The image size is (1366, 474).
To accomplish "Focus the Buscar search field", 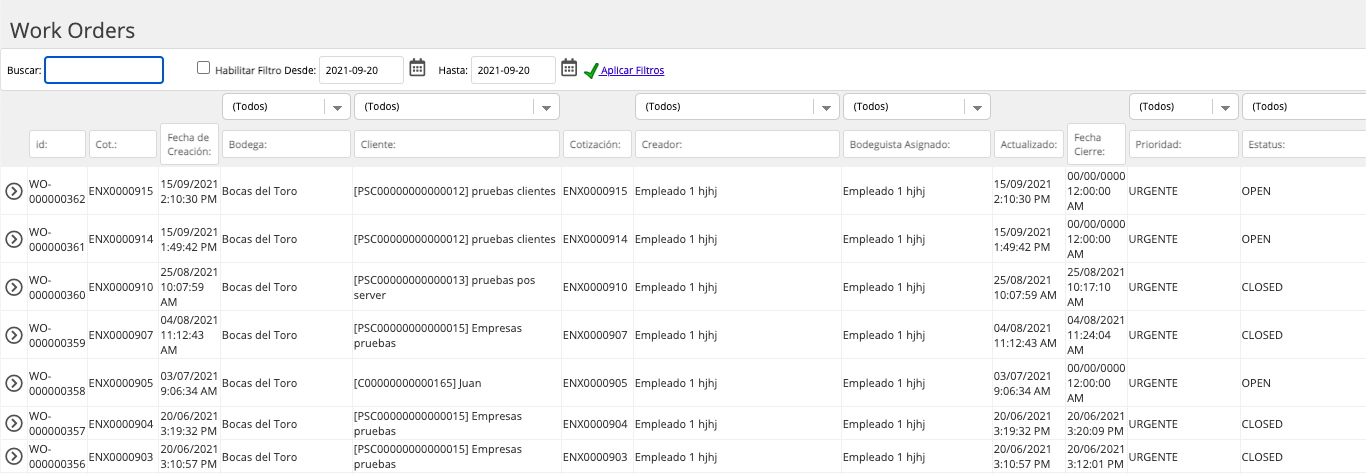I will click(x=104, y=70).
